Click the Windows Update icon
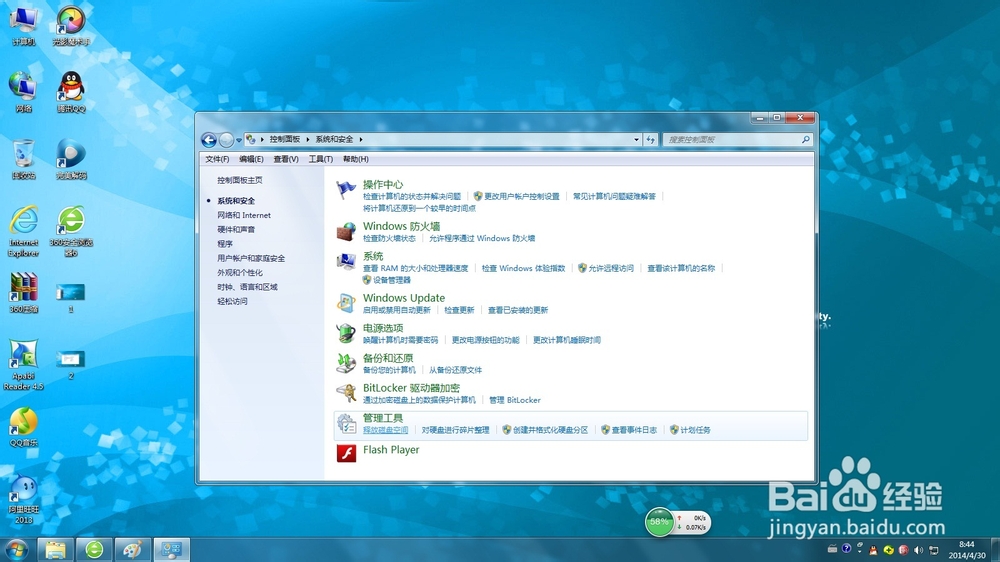This screenshot has height=562, width=1000. pos(346,303)
